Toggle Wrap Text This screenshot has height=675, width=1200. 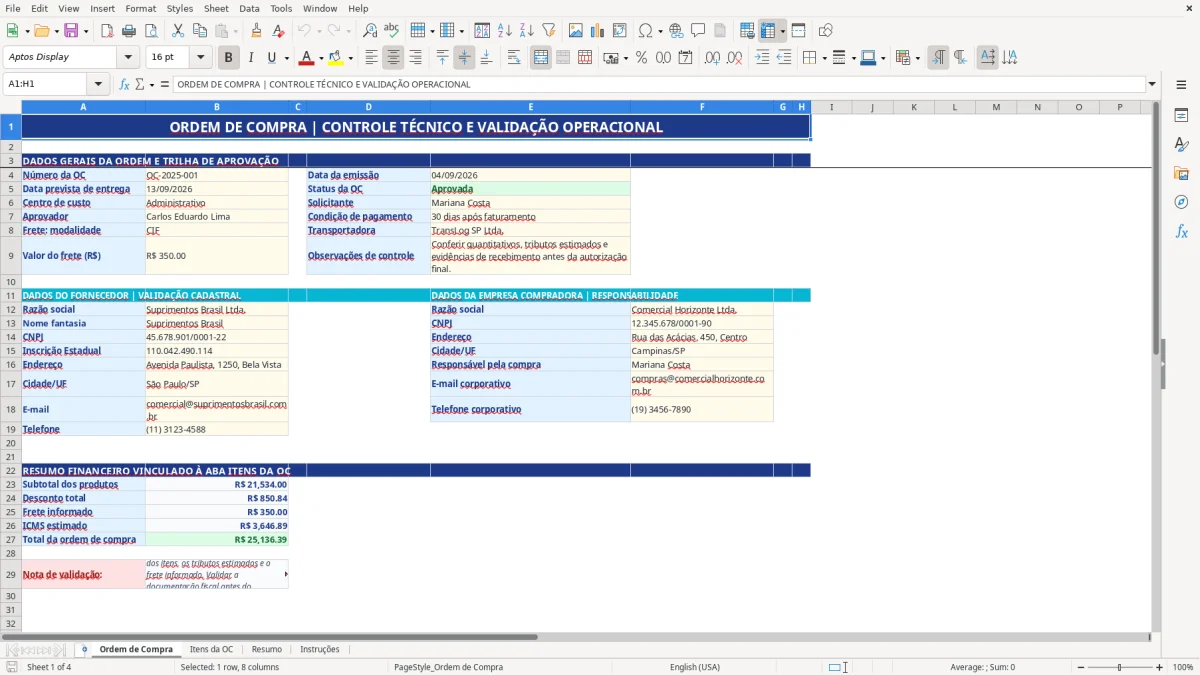pos(514,58)
